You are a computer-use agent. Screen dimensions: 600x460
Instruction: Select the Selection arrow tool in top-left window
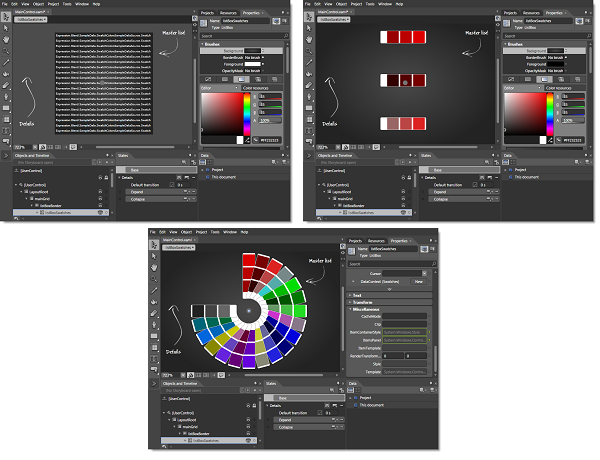pyautogui.click(x=6, y=17)
